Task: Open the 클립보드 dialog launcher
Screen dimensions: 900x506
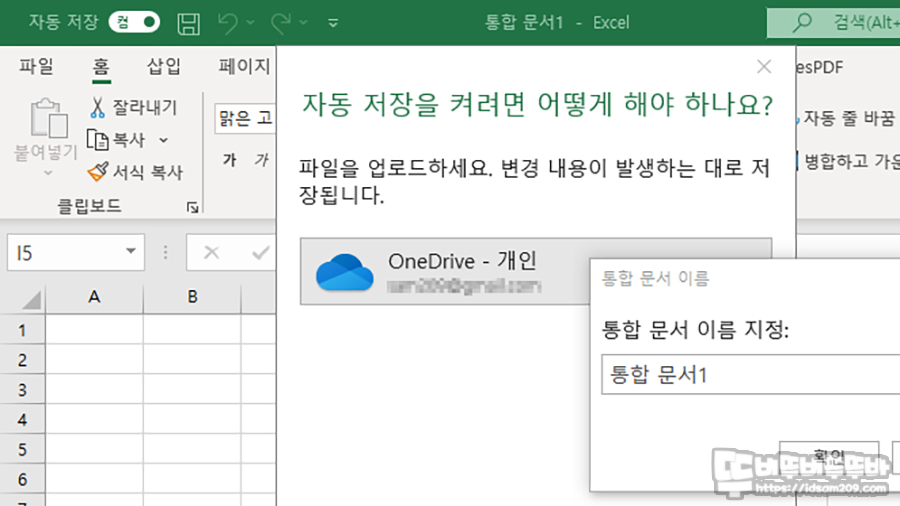Action: click(193, 208)
